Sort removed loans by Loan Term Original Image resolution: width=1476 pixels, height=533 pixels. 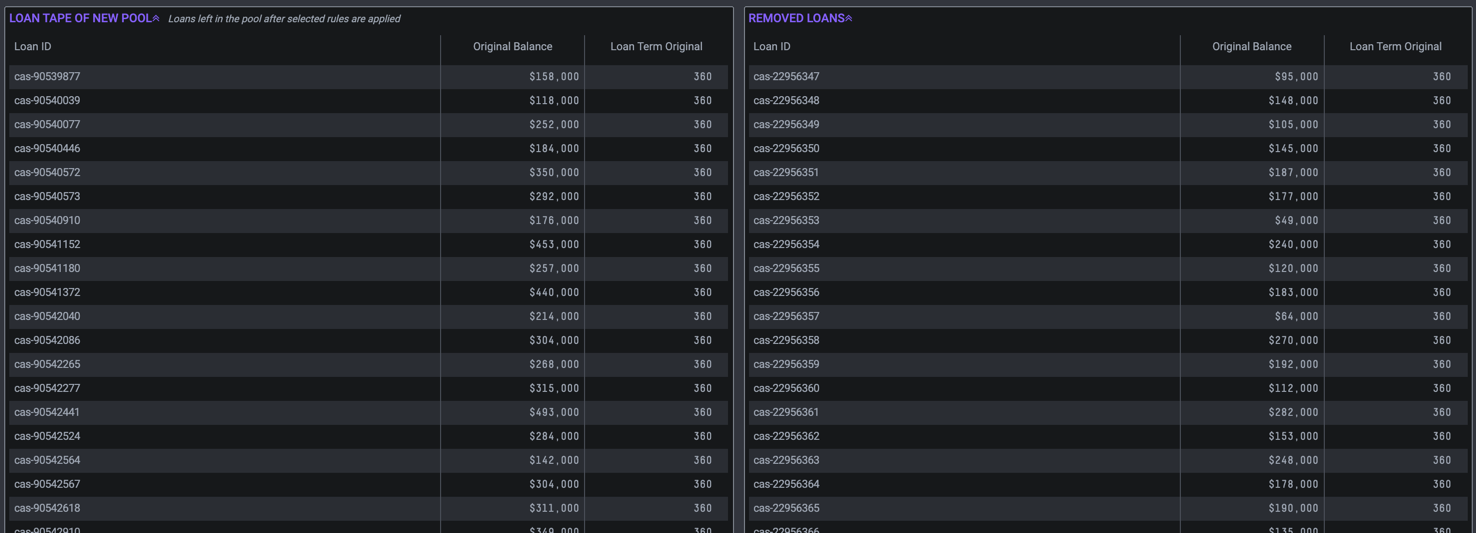point(1395,46)
